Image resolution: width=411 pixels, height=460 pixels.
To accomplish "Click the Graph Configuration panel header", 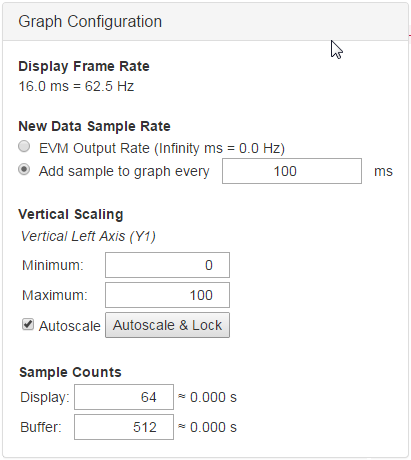I will [x=205, y=22].
